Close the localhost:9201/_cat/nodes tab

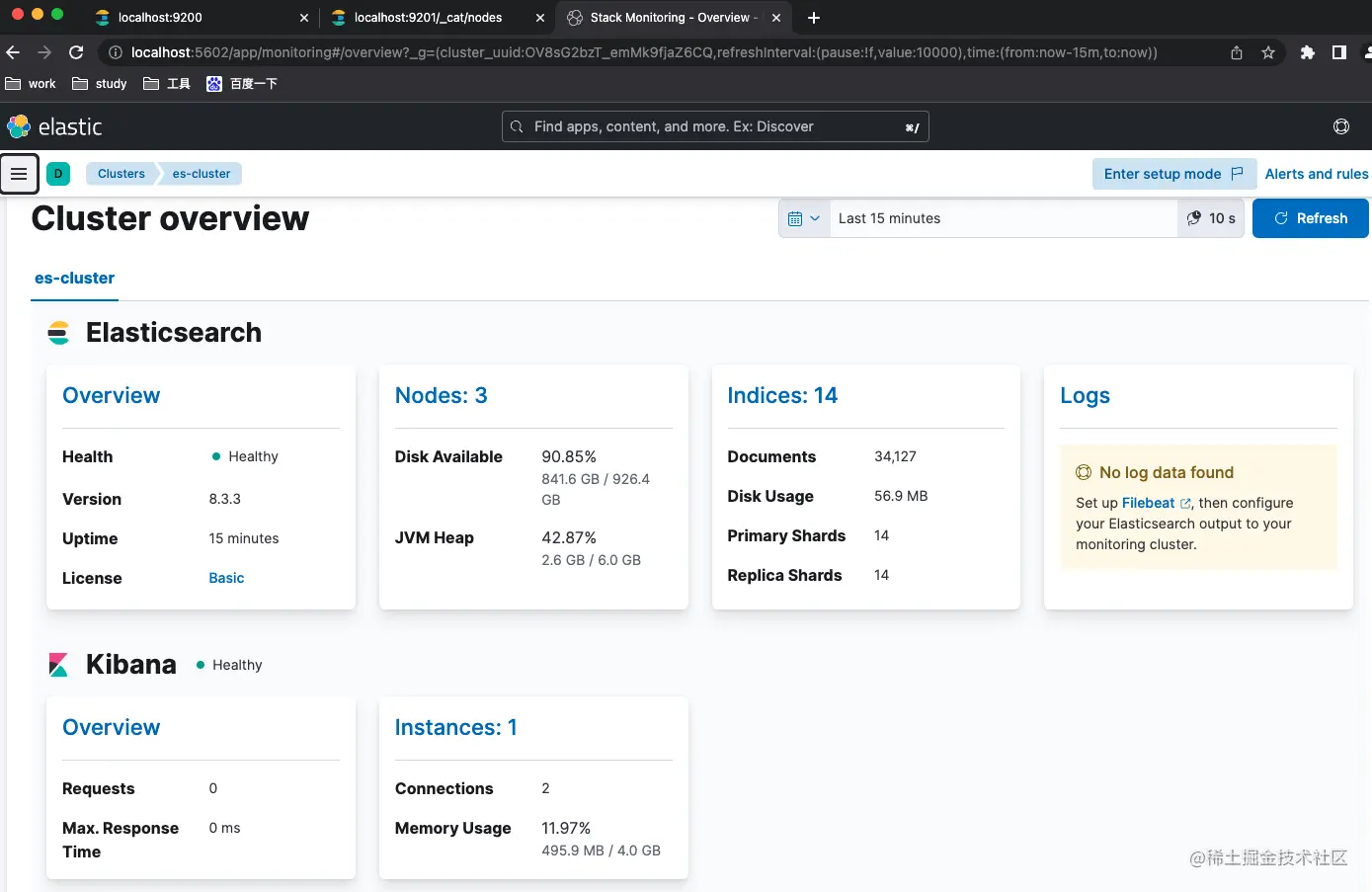540,18
